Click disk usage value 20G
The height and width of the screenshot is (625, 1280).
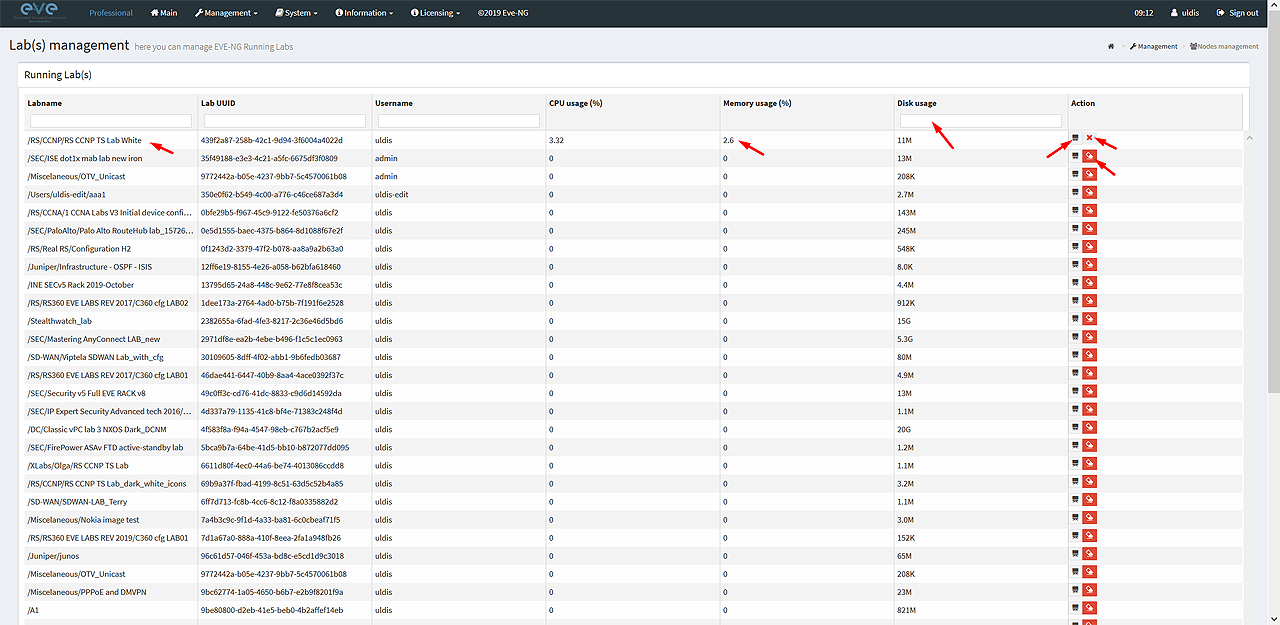tap(904, 428)
